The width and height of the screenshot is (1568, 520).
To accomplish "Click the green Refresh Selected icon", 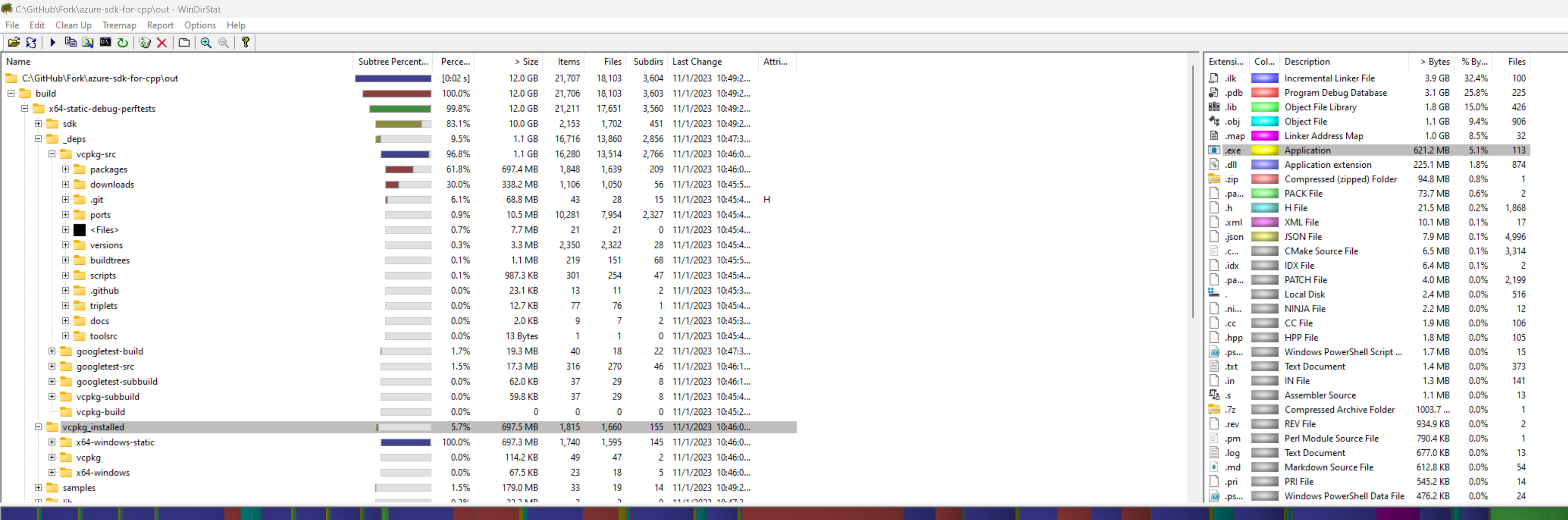I will point(122,42).
